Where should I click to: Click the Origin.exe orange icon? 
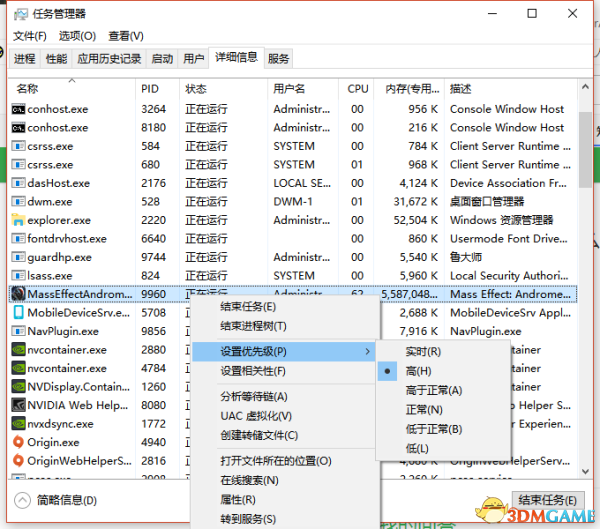pyautogui.click(x=18, y=442)
